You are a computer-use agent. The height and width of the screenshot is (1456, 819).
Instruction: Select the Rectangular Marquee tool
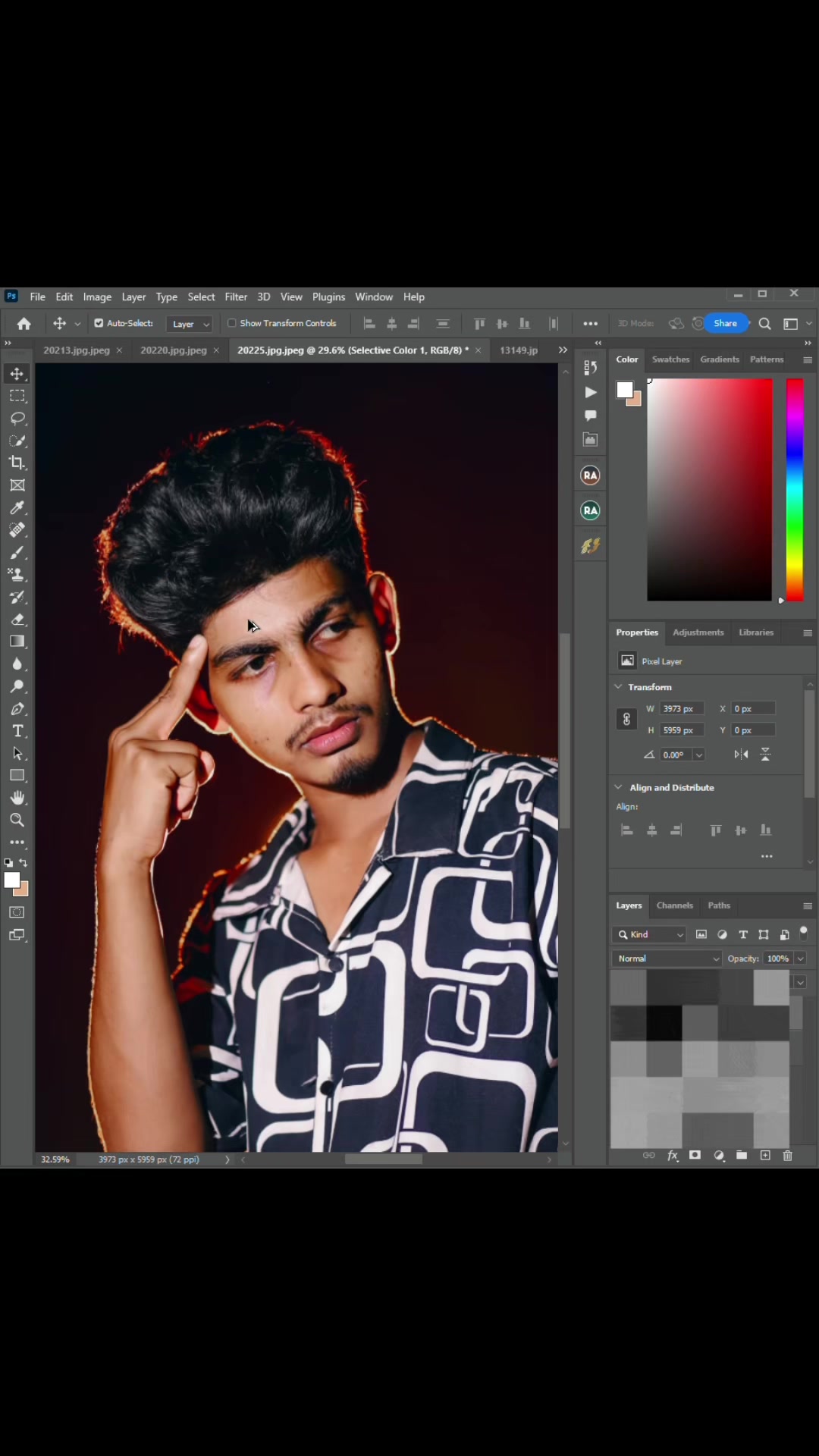click(x=17, y=396)
